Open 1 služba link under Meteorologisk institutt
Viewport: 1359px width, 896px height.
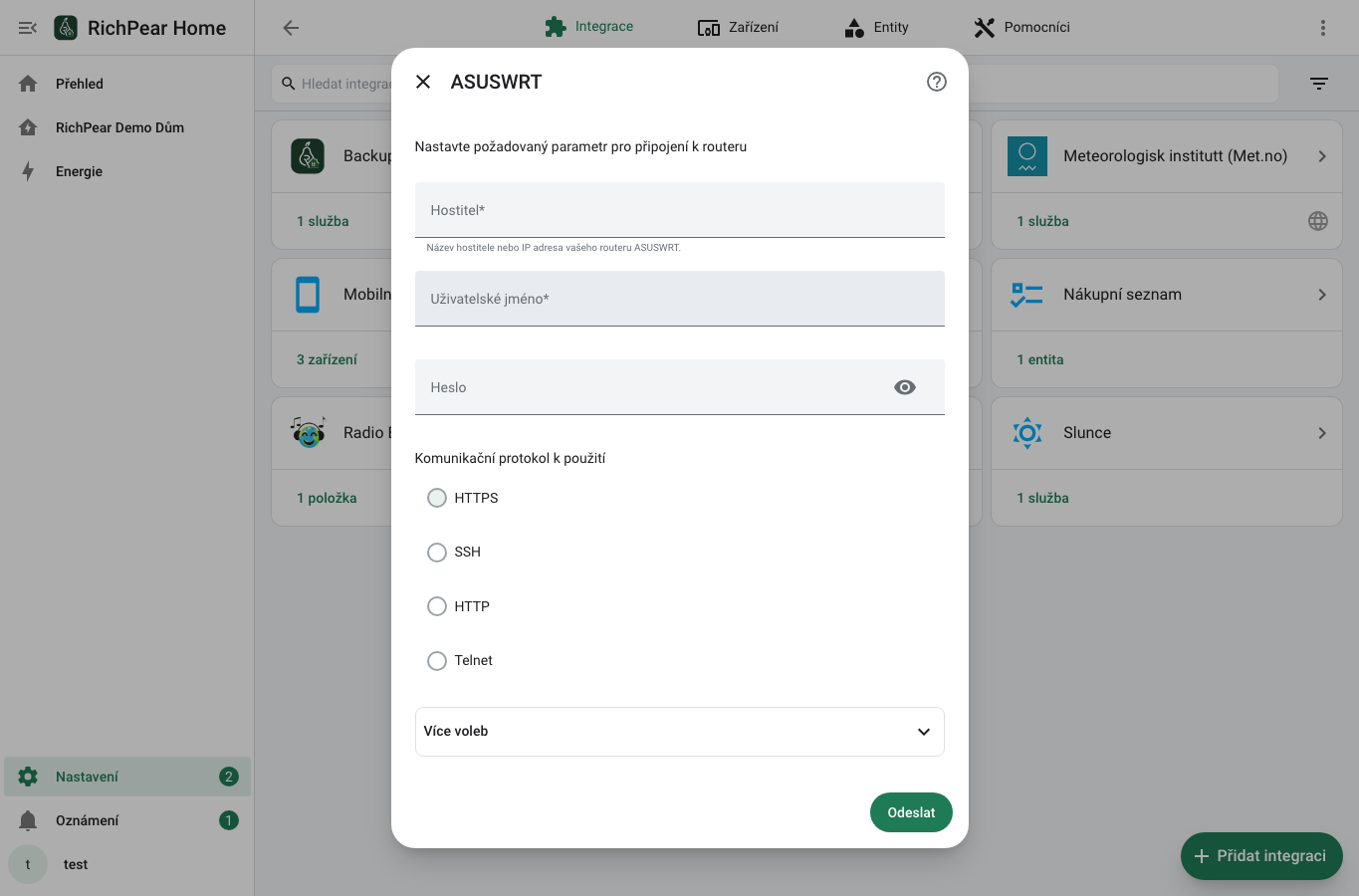pyautogui.click(x=1042, y=221)
